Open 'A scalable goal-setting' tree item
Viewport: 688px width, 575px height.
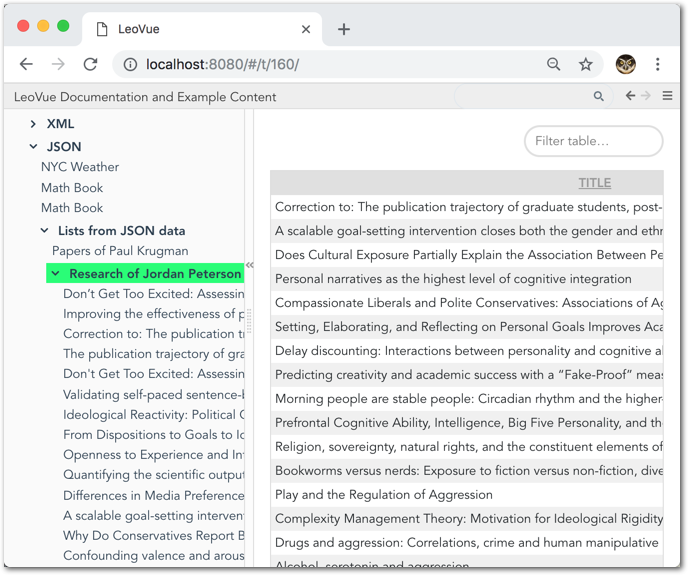pos(154,515)
